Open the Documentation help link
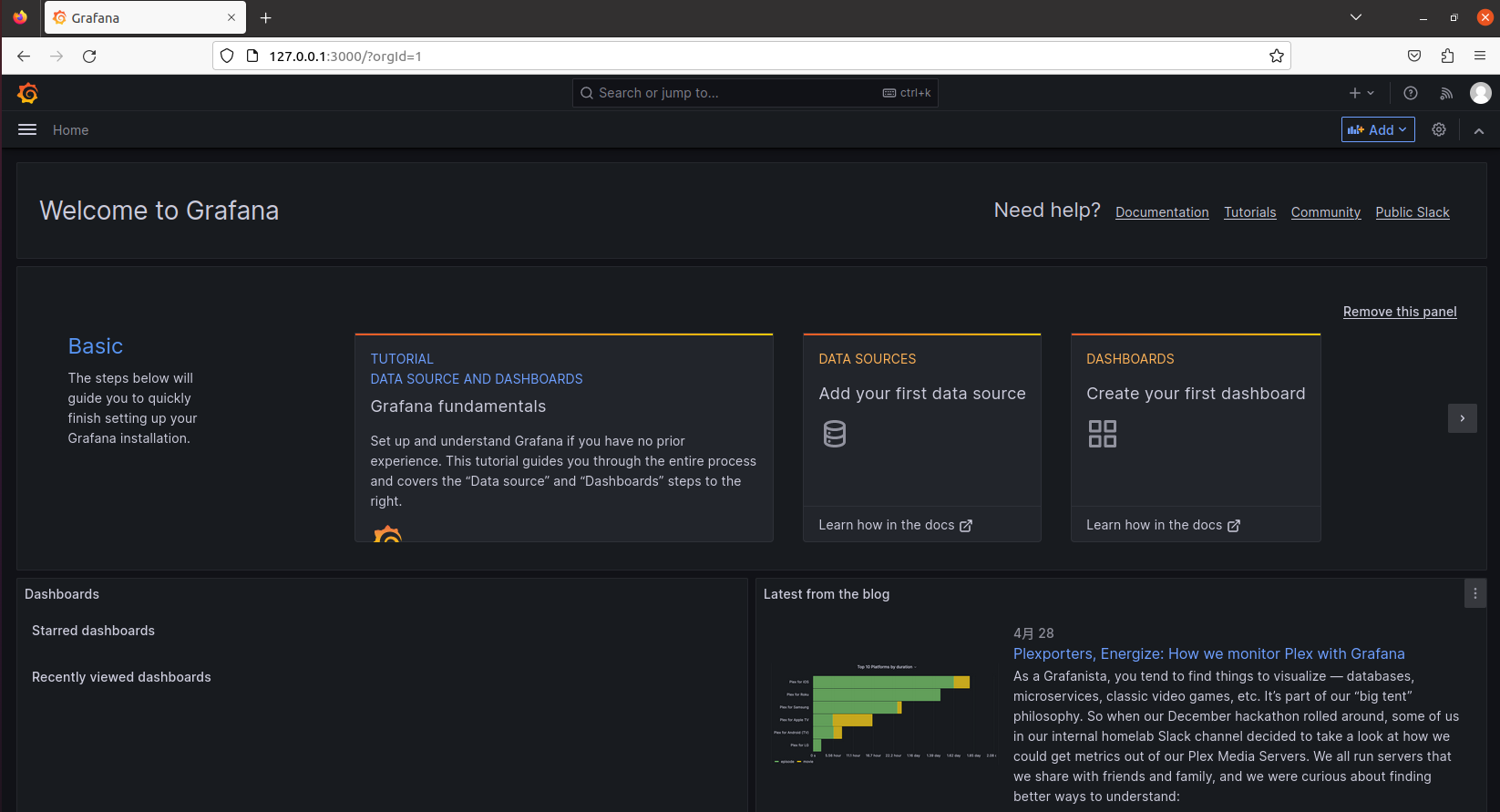 click(1162, 212)
